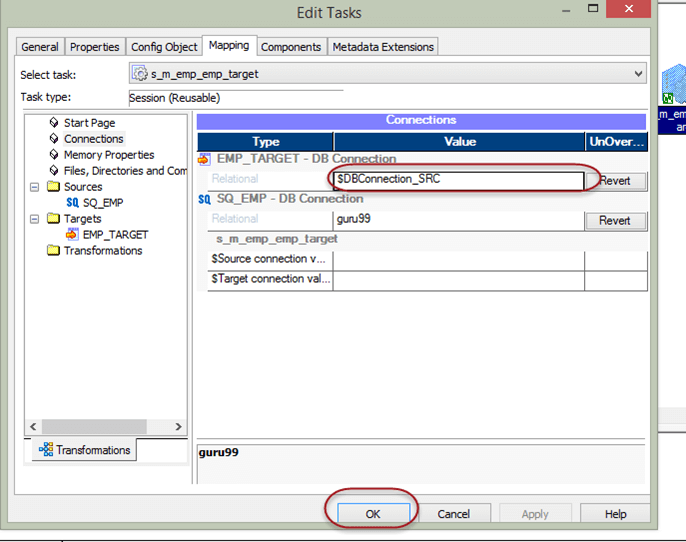Viewport: 686px width, 542px height.
Task: Collapse the Sources tree node
Action: coord(35,187)
